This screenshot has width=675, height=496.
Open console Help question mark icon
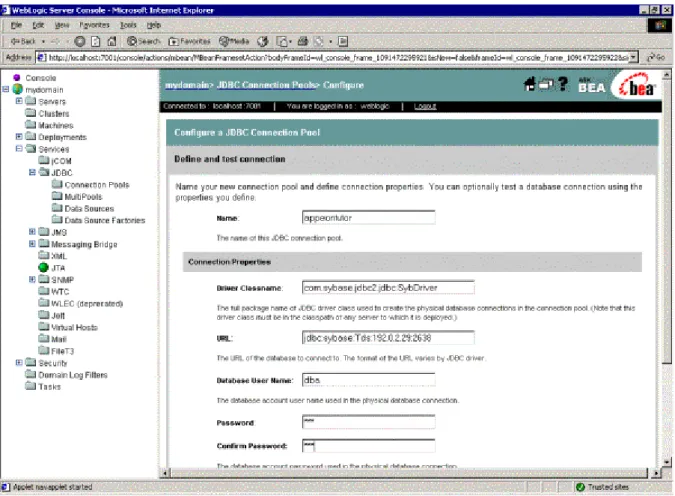(x=563, y=84)
